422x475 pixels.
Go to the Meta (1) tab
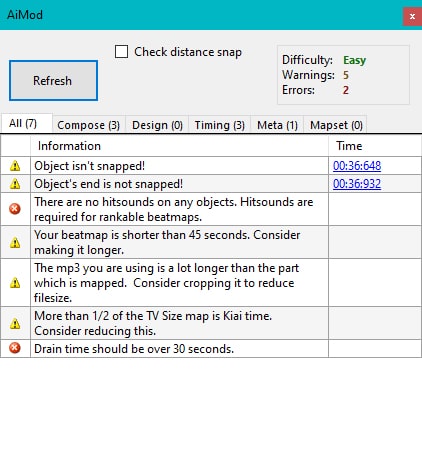click(x=277, y=125)
